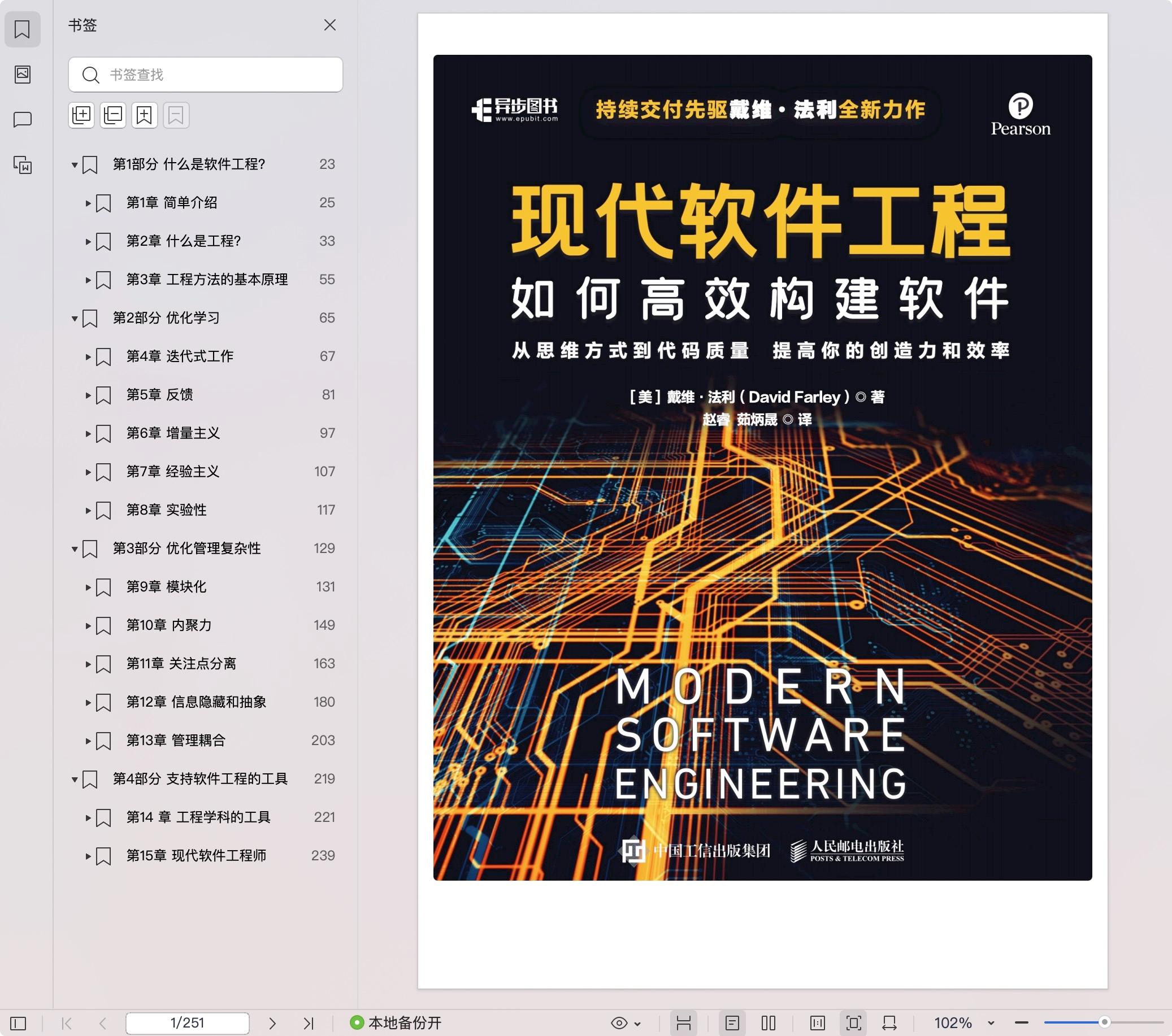Set fit-width zoom mode
This screenshot has width=1172, height=1036.
coord(889,1023)
